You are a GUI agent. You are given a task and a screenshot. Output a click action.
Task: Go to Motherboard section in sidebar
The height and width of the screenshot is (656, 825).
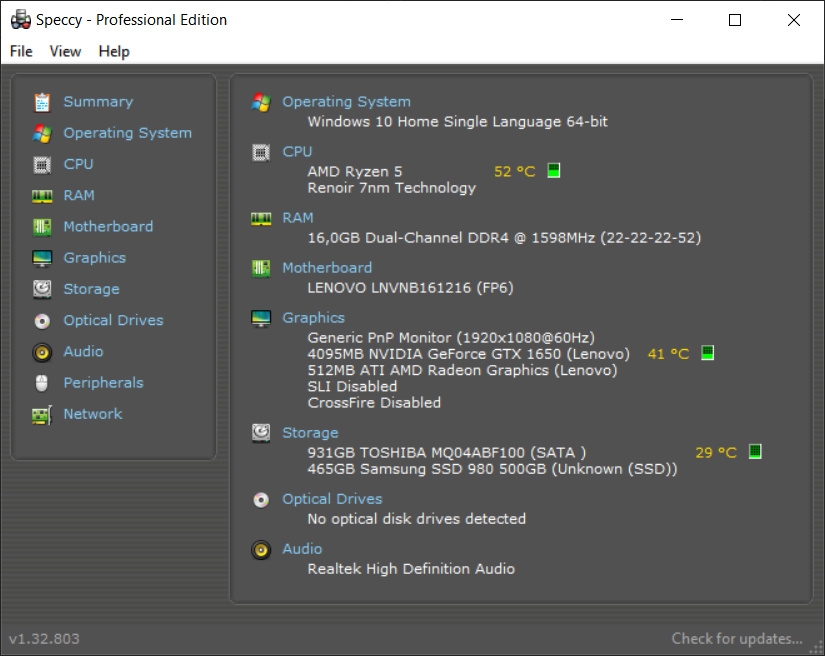tap(108, 227)
